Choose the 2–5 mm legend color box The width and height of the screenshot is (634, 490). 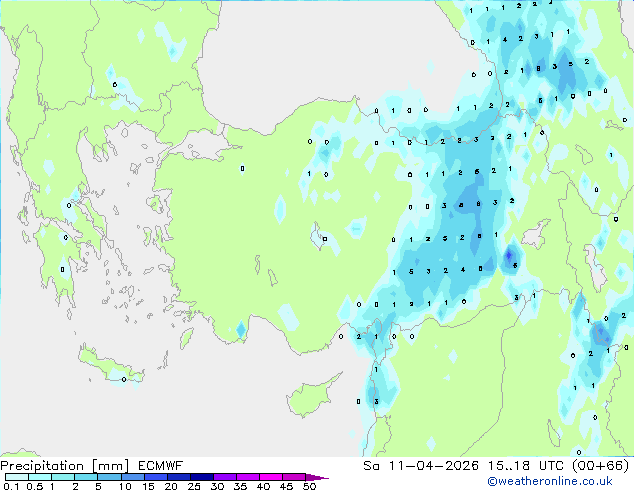point(86,477)
